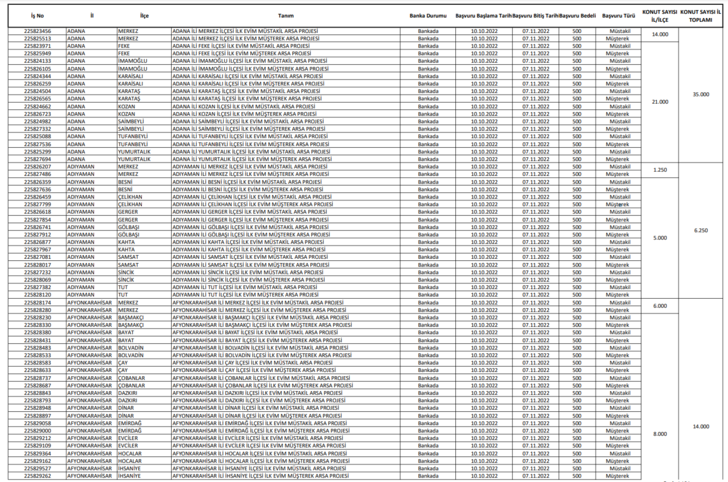
Task: Select the "Tanım" column header
Action: 286,16
